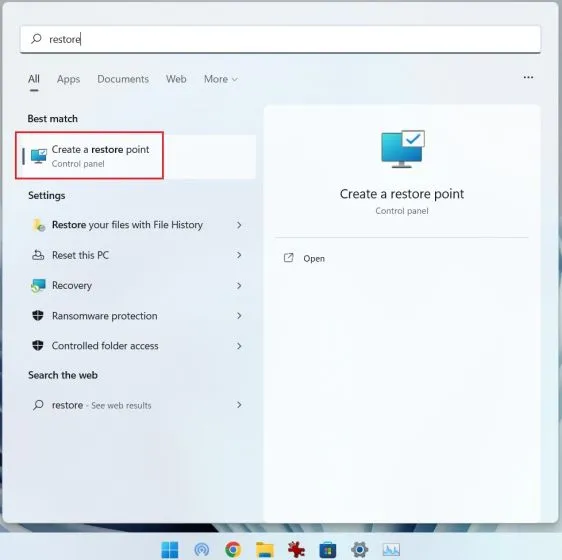Open the blue broadcast app icon on taskbar
Screen dimensions: 562x560
pos(201,549)
